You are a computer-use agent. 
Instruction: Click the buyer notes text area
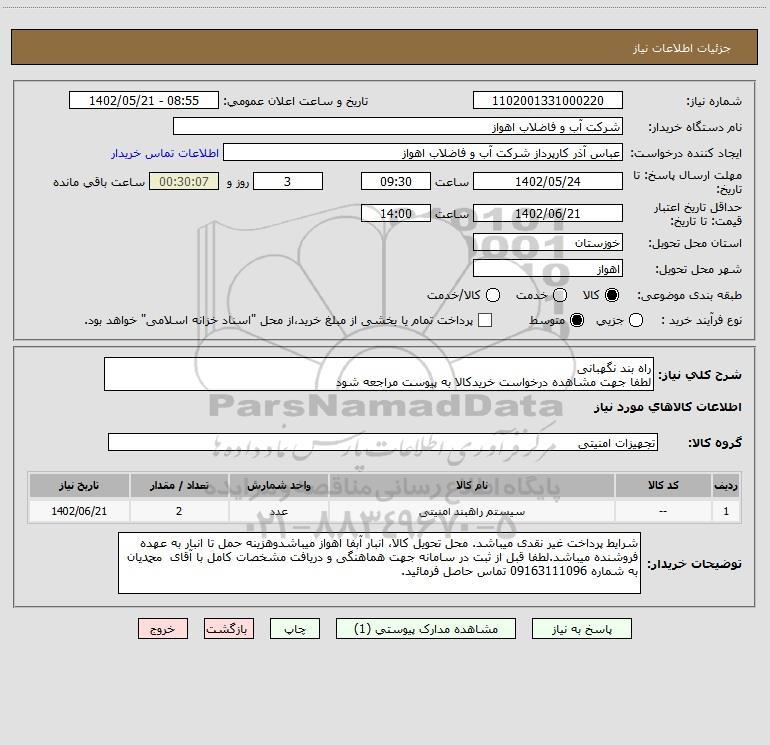pos(379,563)
